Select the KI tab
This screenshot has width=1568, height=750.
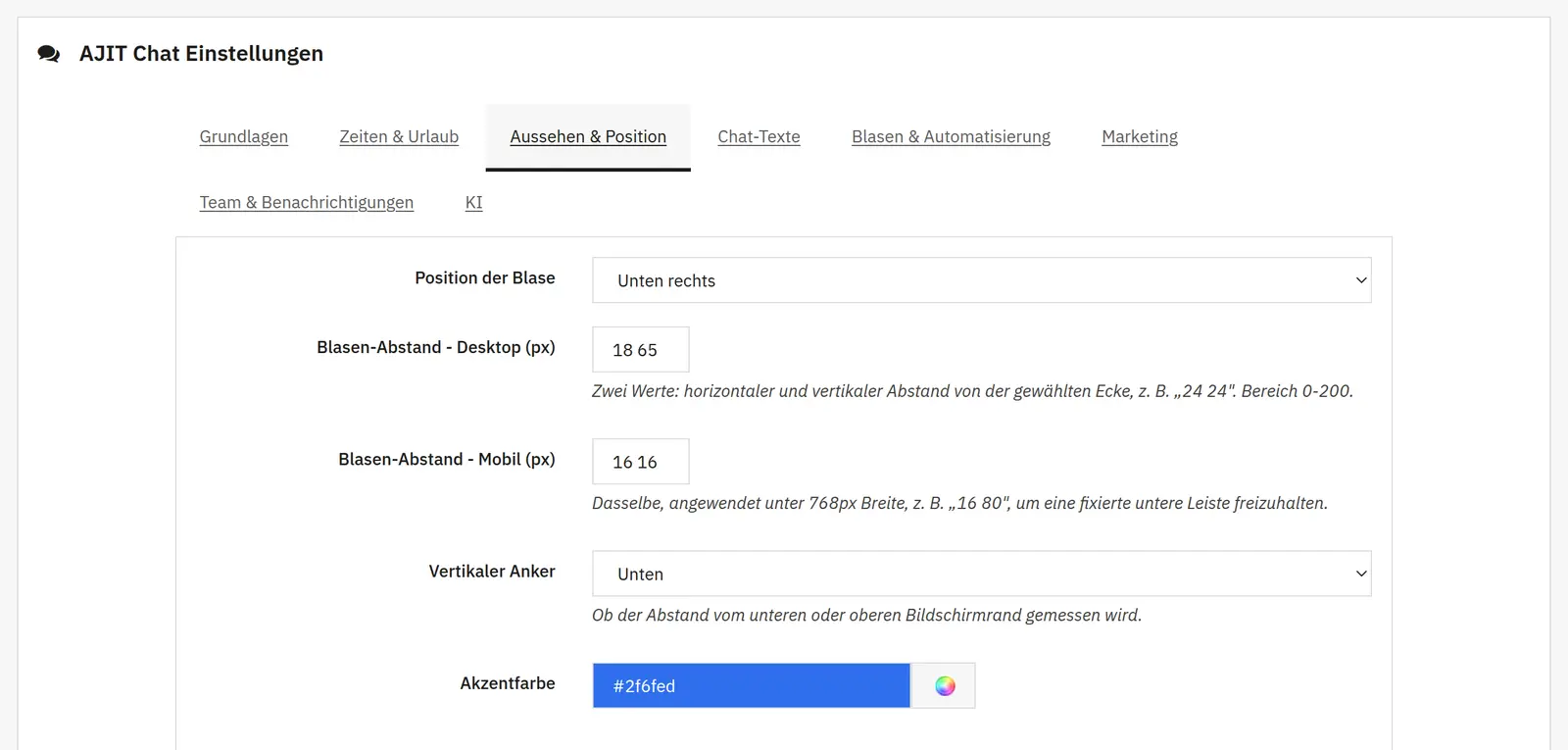tap(473, 202)
